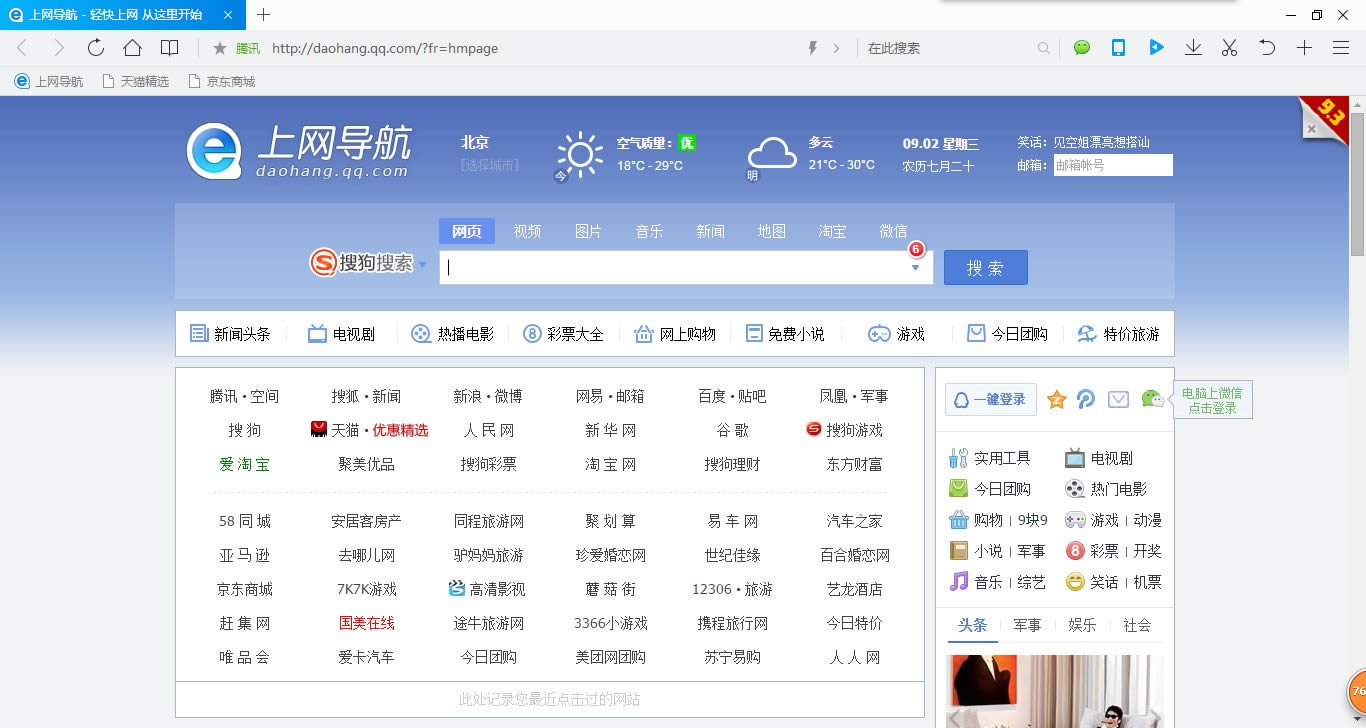Switch to the 视频 search tab
The width and height of the screenshot is (1366, 728).
tap(527, 231)
